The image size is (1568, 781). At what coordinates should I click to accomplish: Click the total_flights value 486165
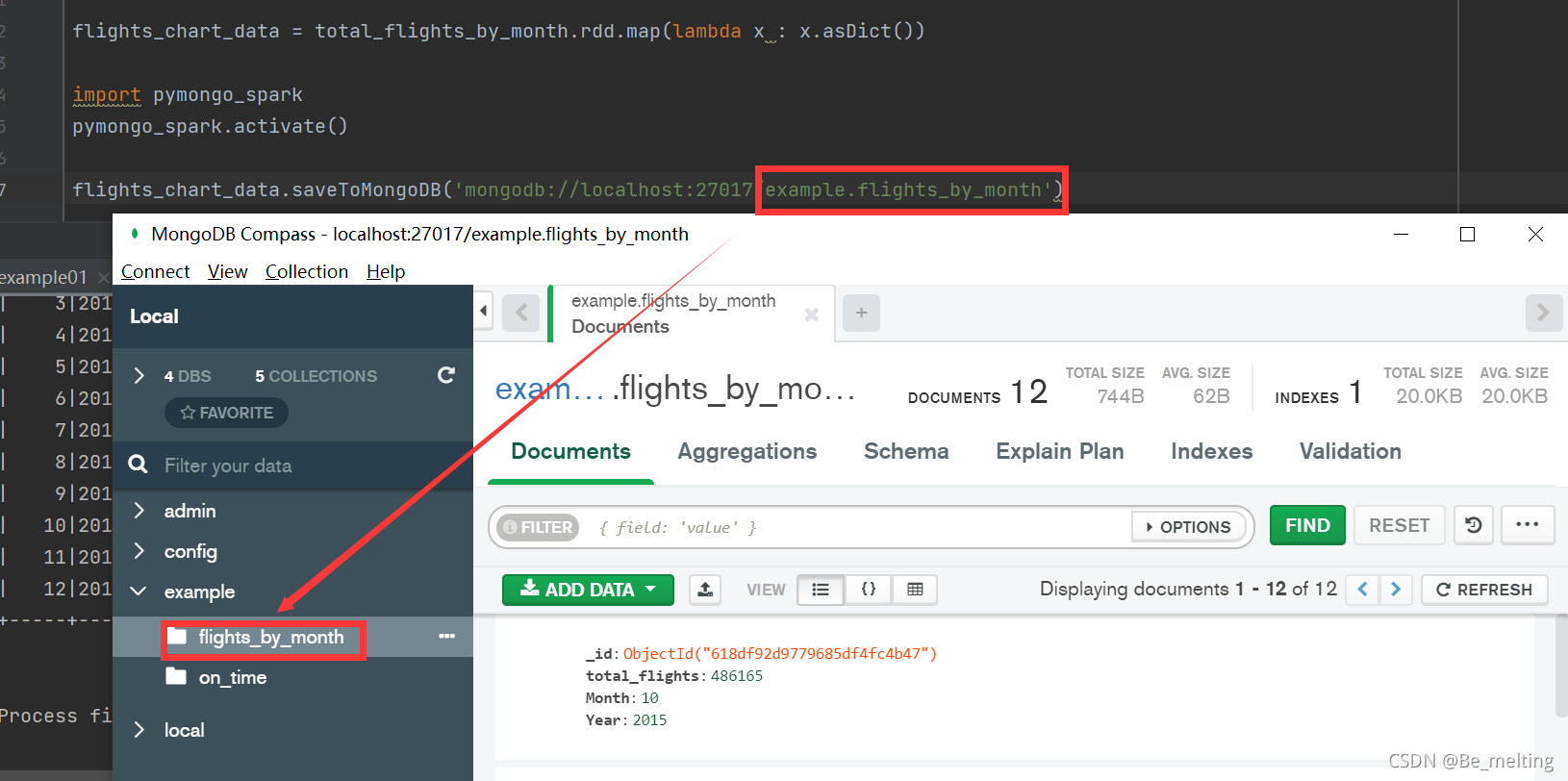click(x=737, y=676)
